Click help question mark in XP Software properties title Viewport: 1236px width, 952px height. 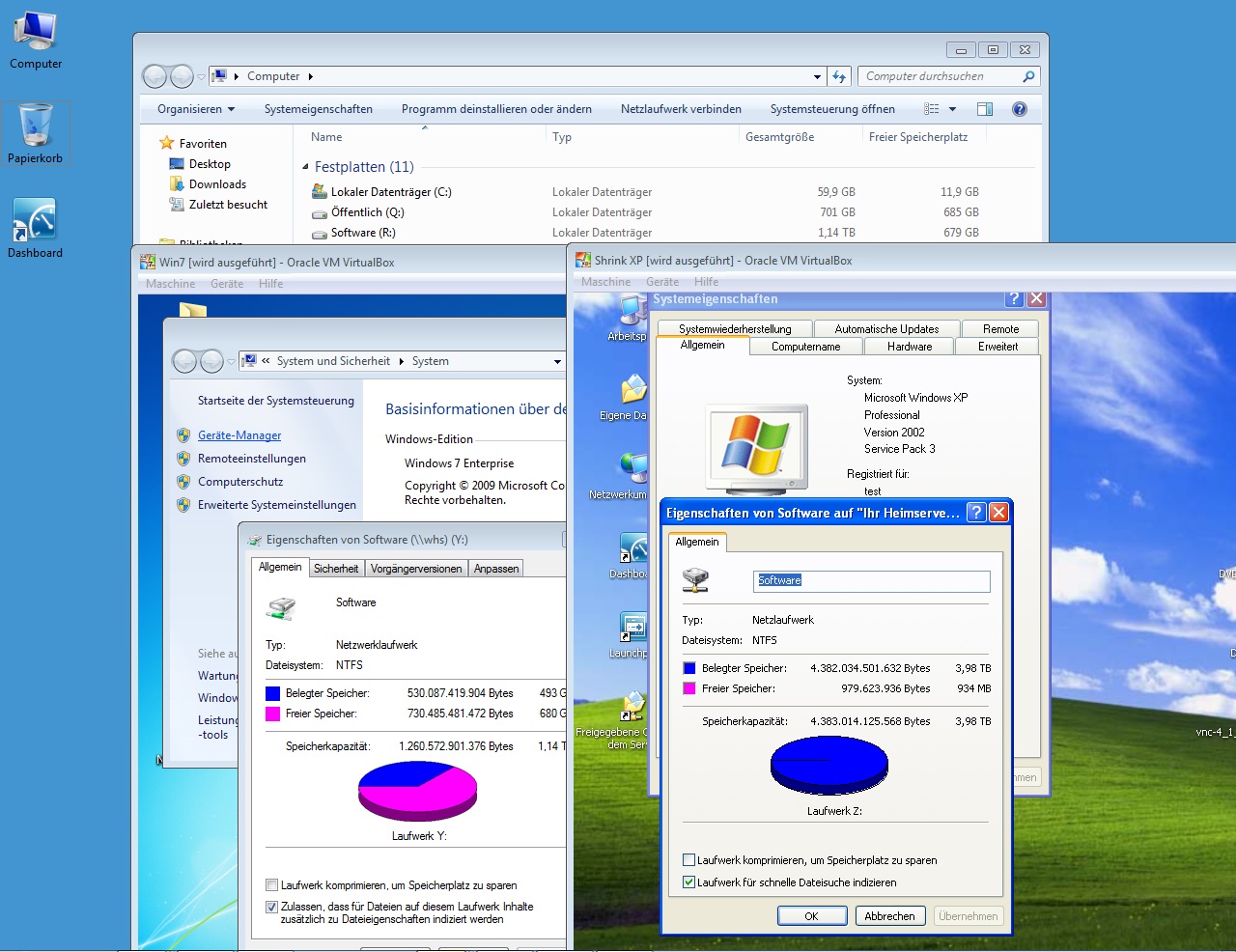click(976, 512)
